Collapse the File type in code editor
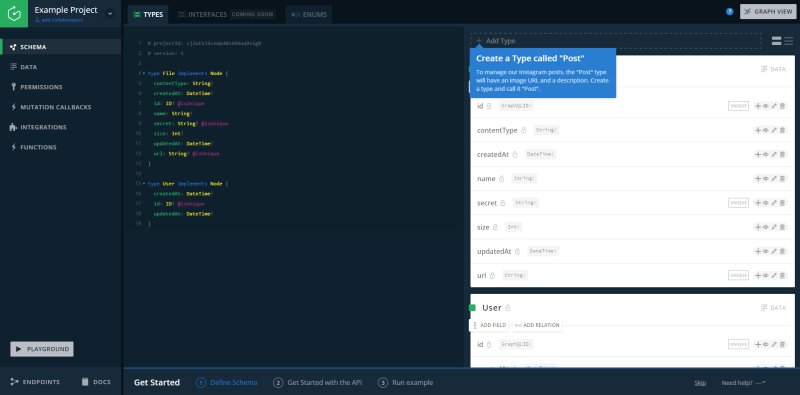Image resolution: width=800 pixels, height=395 pixels. pos(143,73)
